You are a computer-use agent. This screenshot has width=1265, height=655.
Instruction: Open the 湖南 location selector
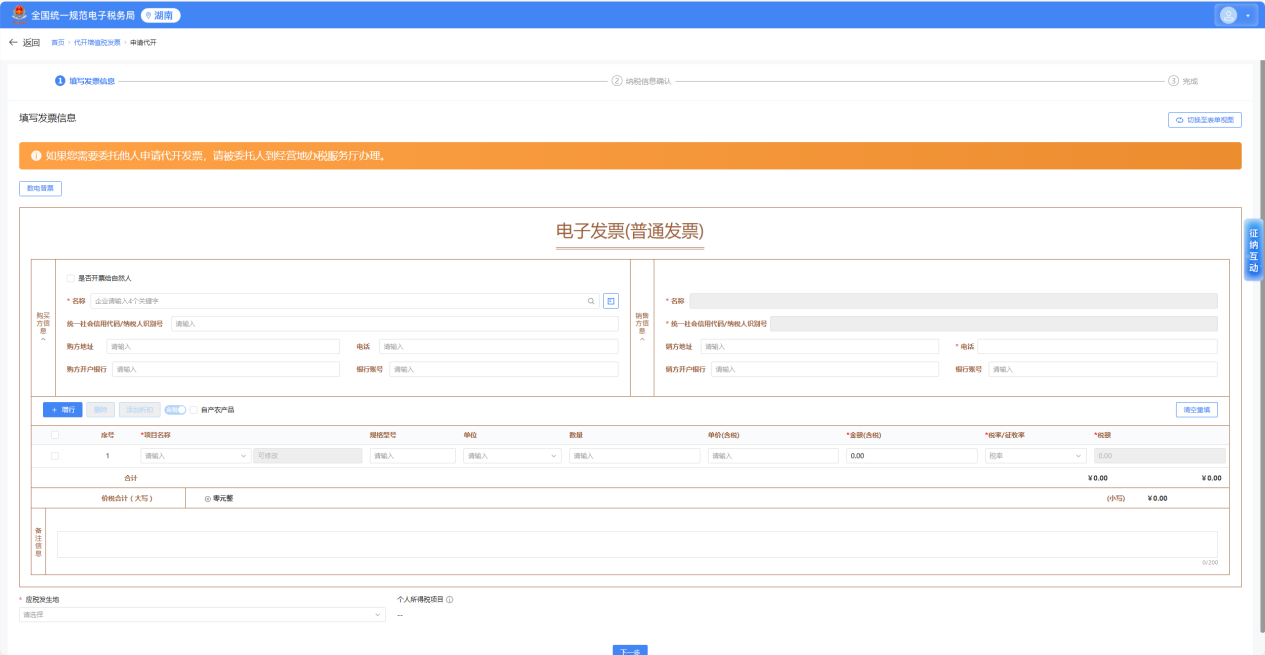pos(160,15)
